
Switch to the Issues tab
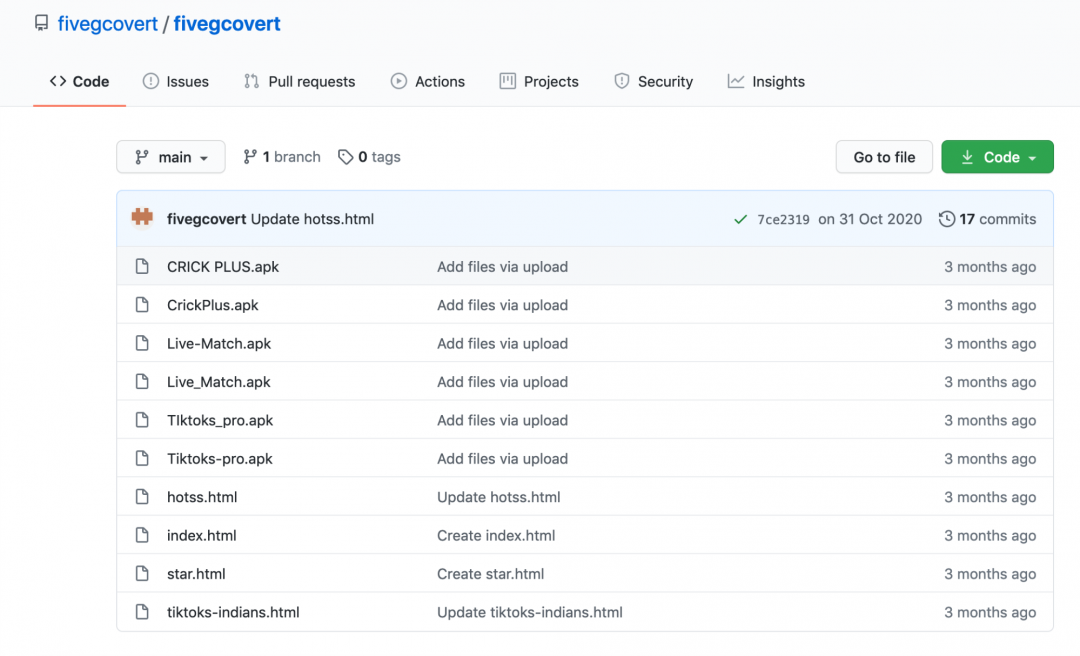coord(176,82)
